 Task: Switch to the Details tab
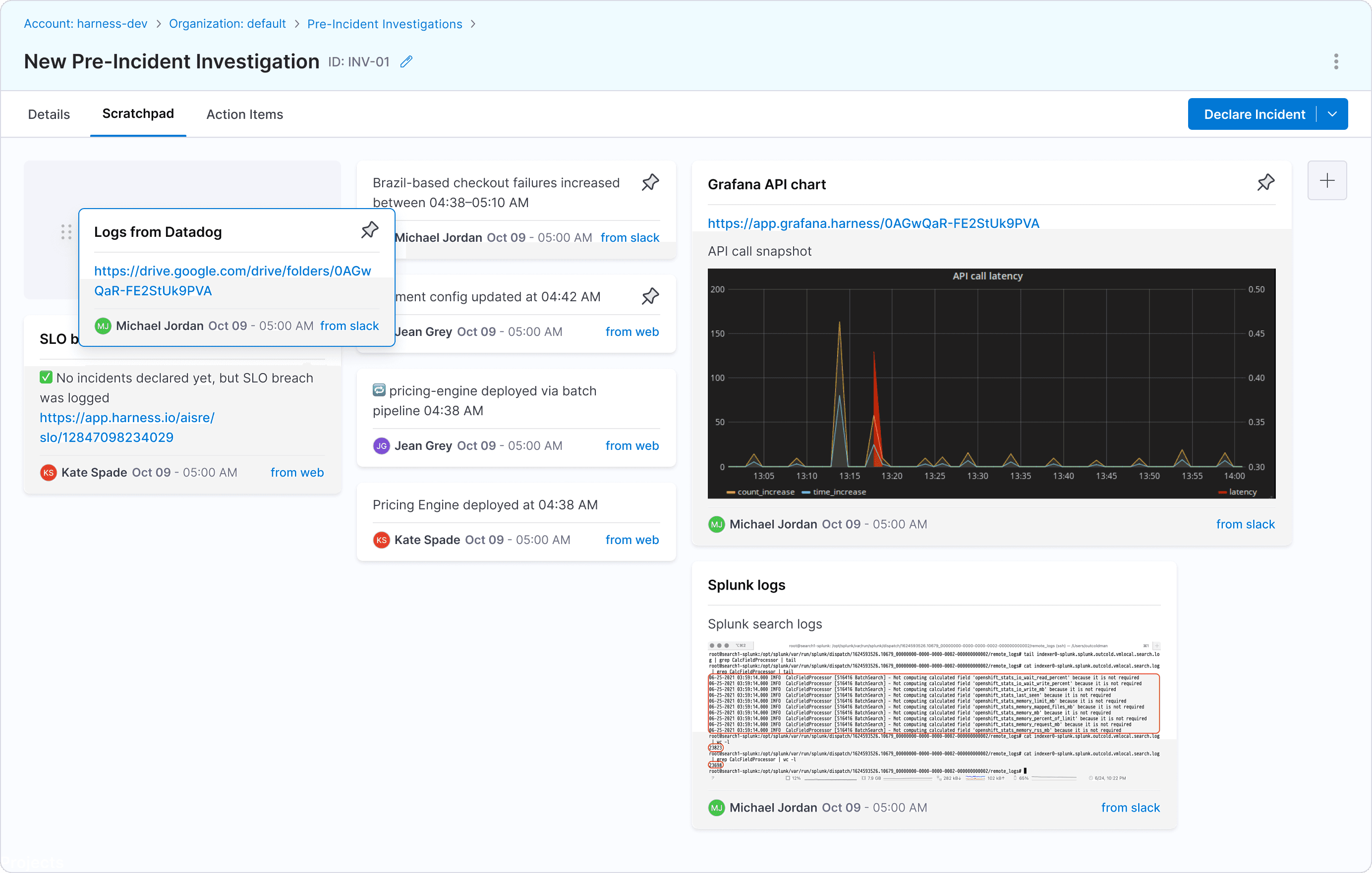click(x=49, y=114)
